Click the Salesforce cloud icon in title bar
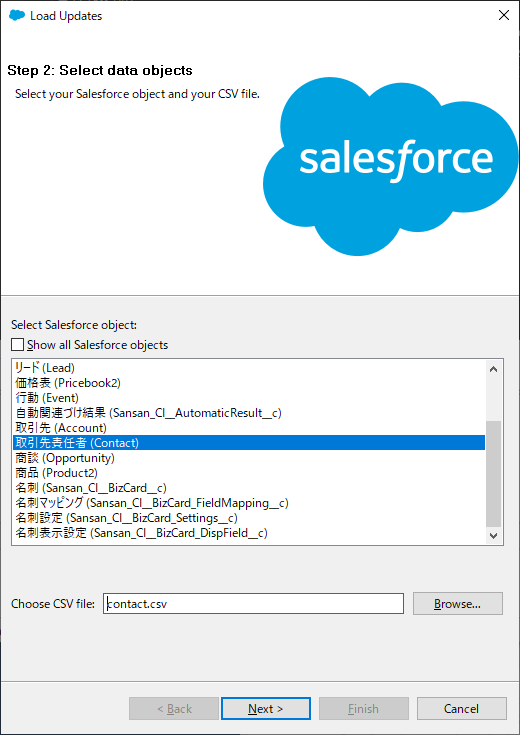 tap(17, 15)
